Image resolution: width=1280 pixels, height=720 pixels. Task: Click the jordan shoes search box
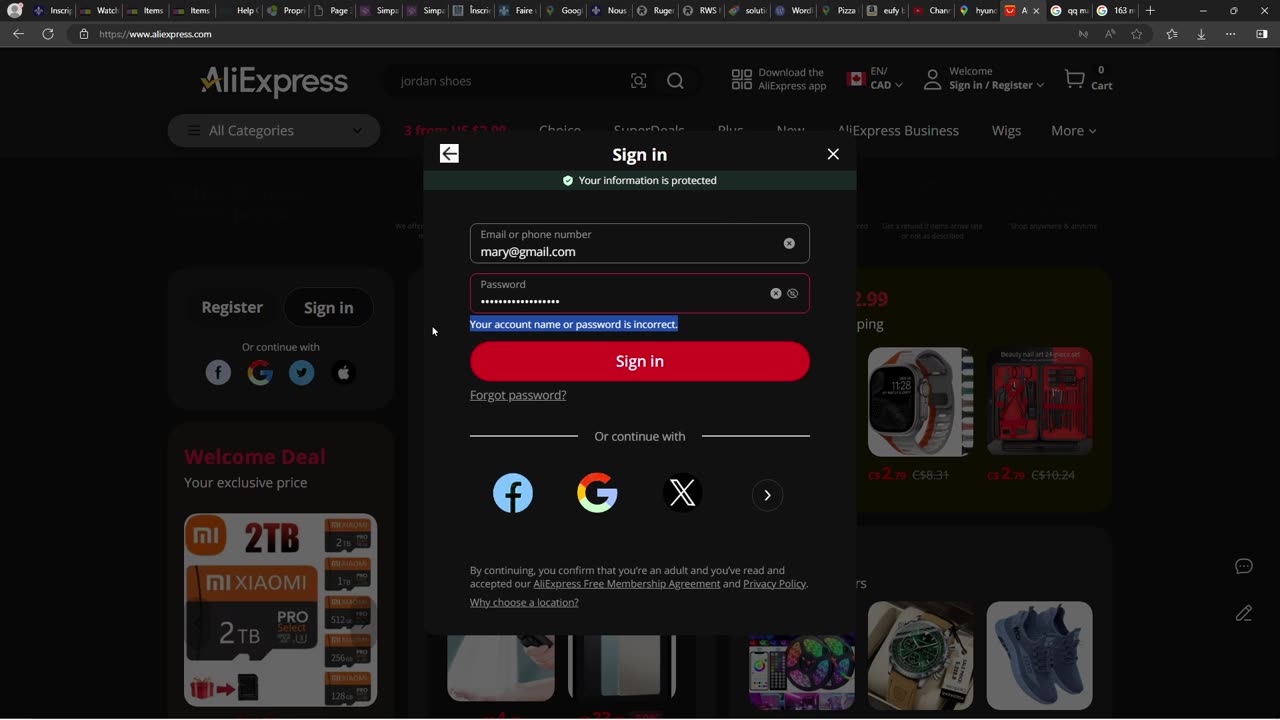point(505,81)
